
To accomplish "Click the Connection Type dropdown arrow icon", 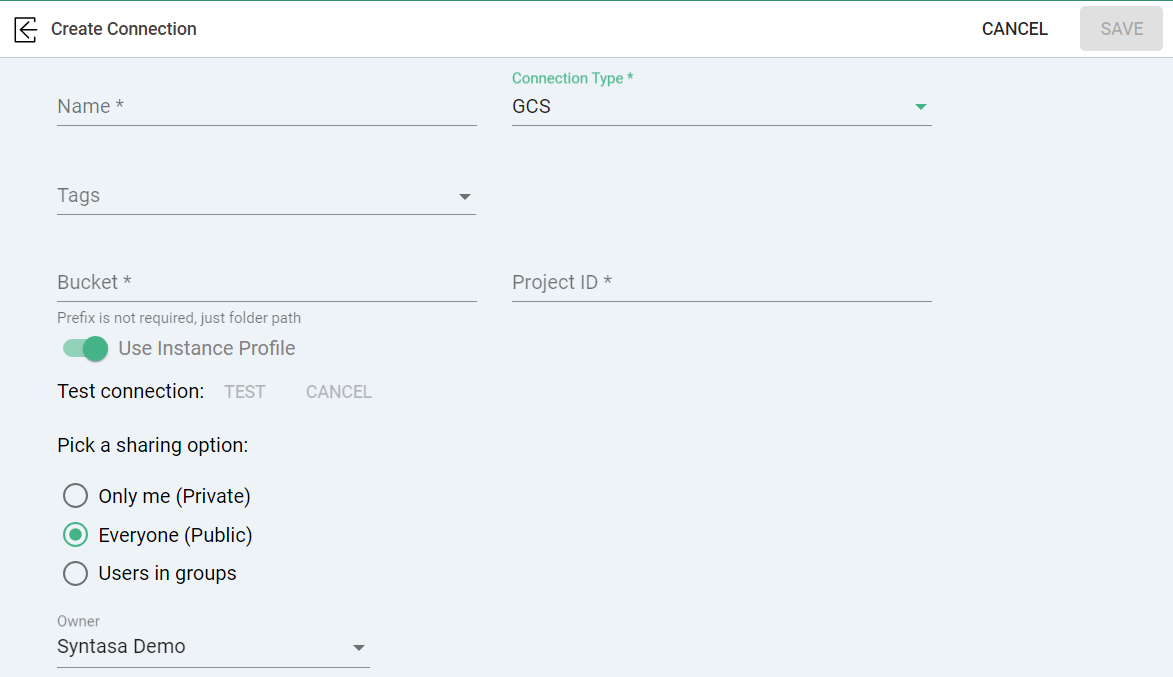I will pyautogui.click(x=921, y=107).
